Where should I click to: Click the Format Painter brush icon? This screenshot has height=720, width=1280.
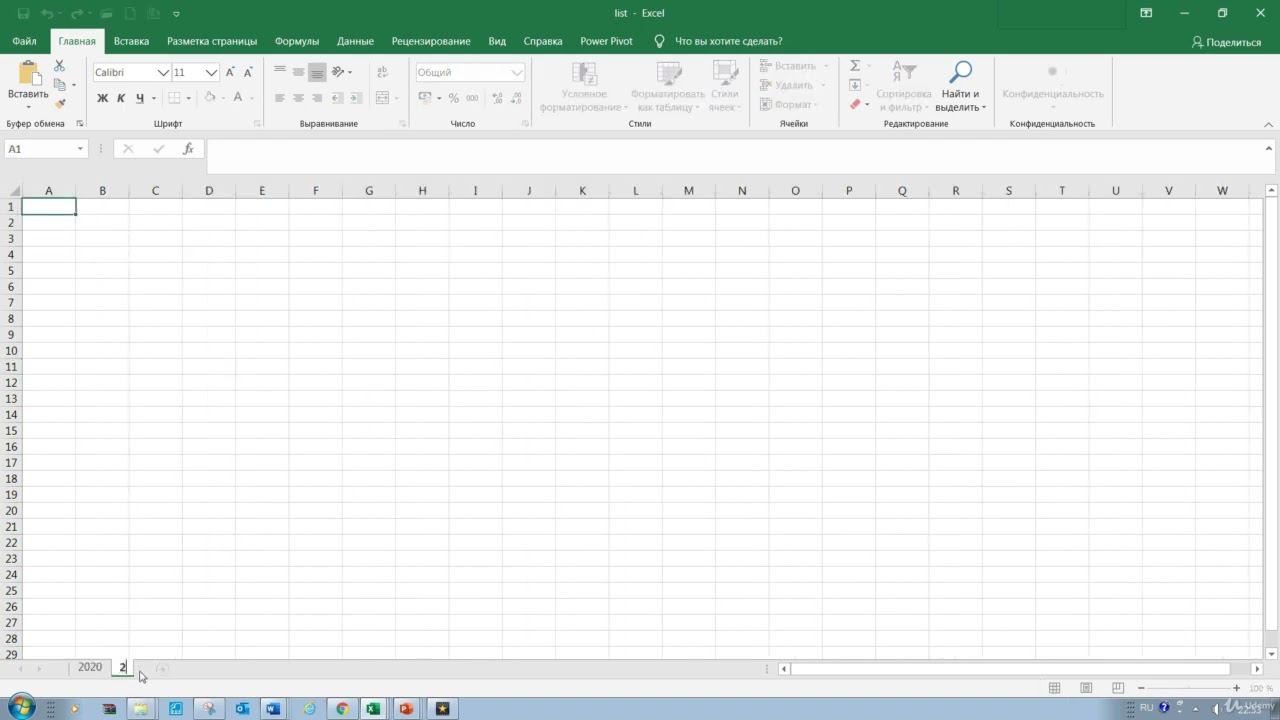(x=59, y=104)
